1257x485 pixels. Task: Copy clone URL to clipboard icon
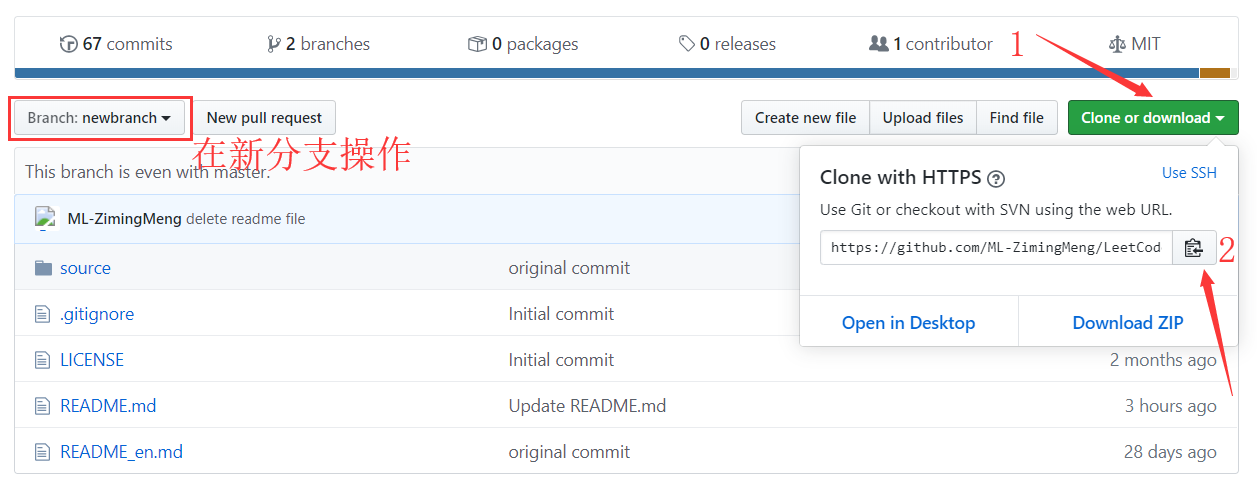tap(1193, 248)
